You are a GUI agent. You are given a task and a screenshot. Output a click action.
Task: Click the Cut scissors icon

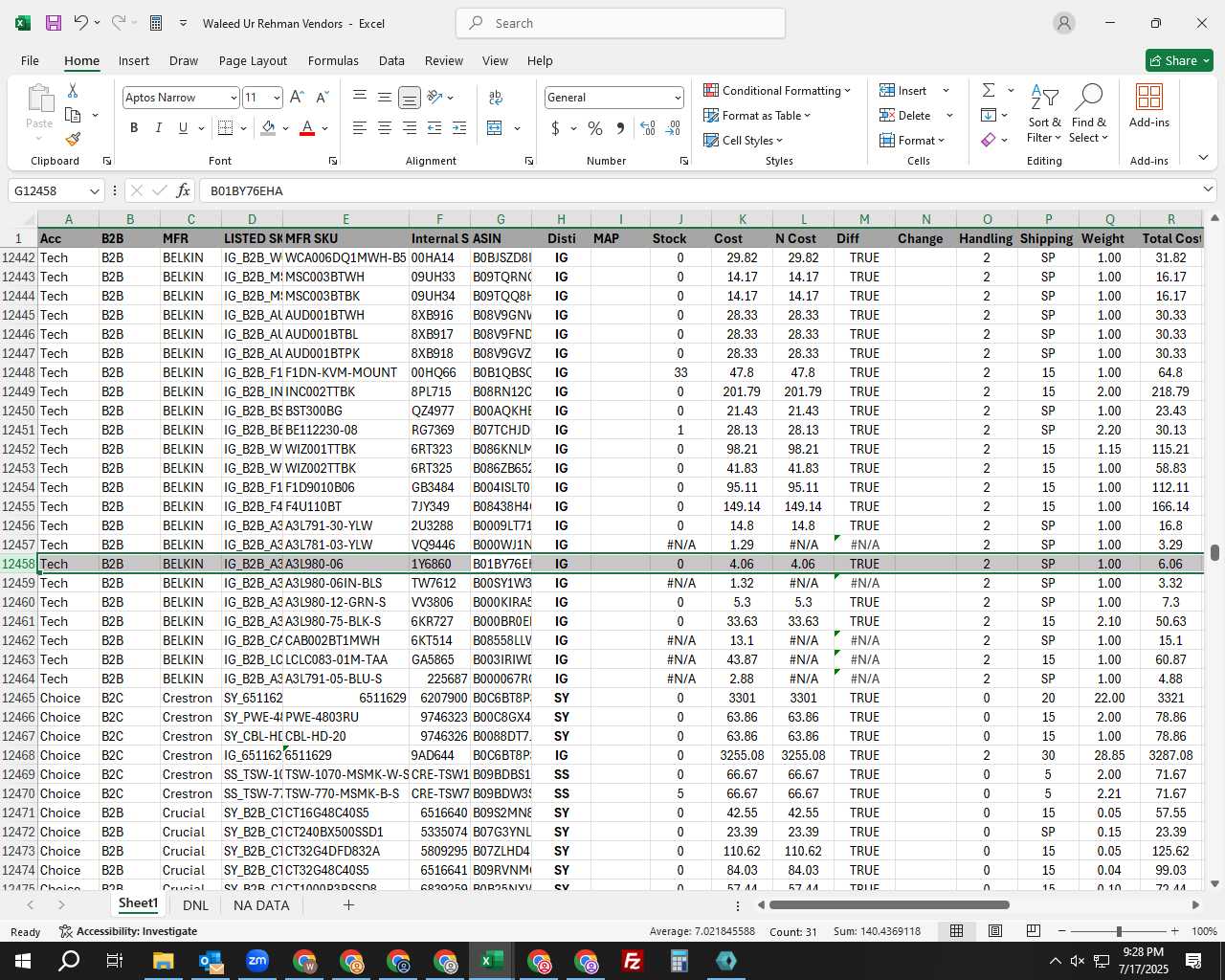73,91
